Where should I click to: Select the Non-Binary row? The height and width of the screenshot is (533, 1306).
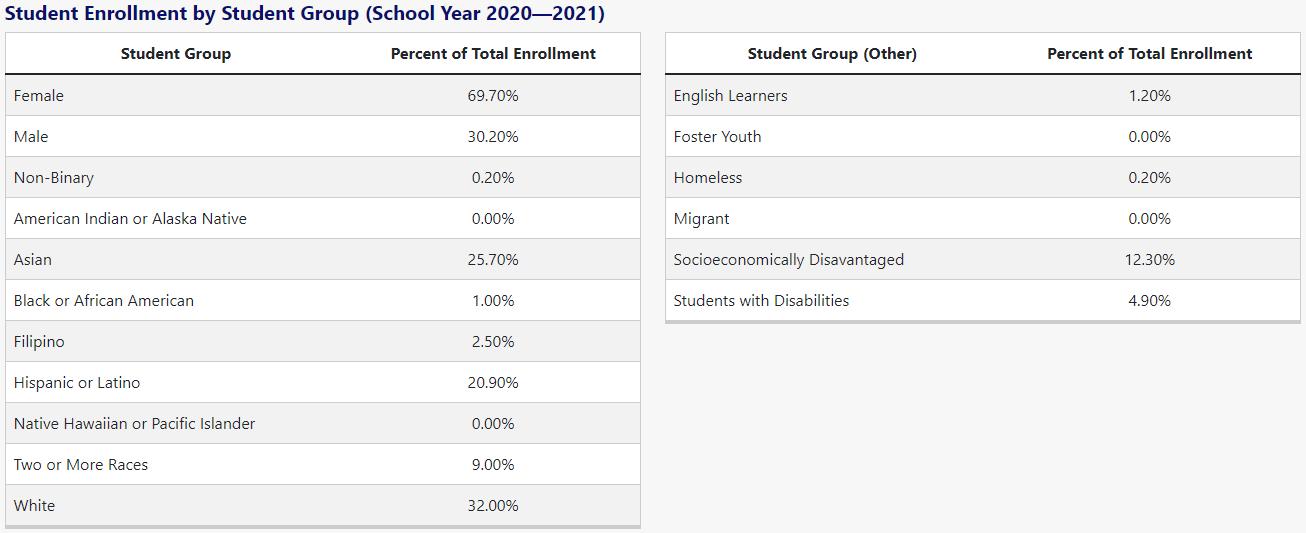pos(323,177)
